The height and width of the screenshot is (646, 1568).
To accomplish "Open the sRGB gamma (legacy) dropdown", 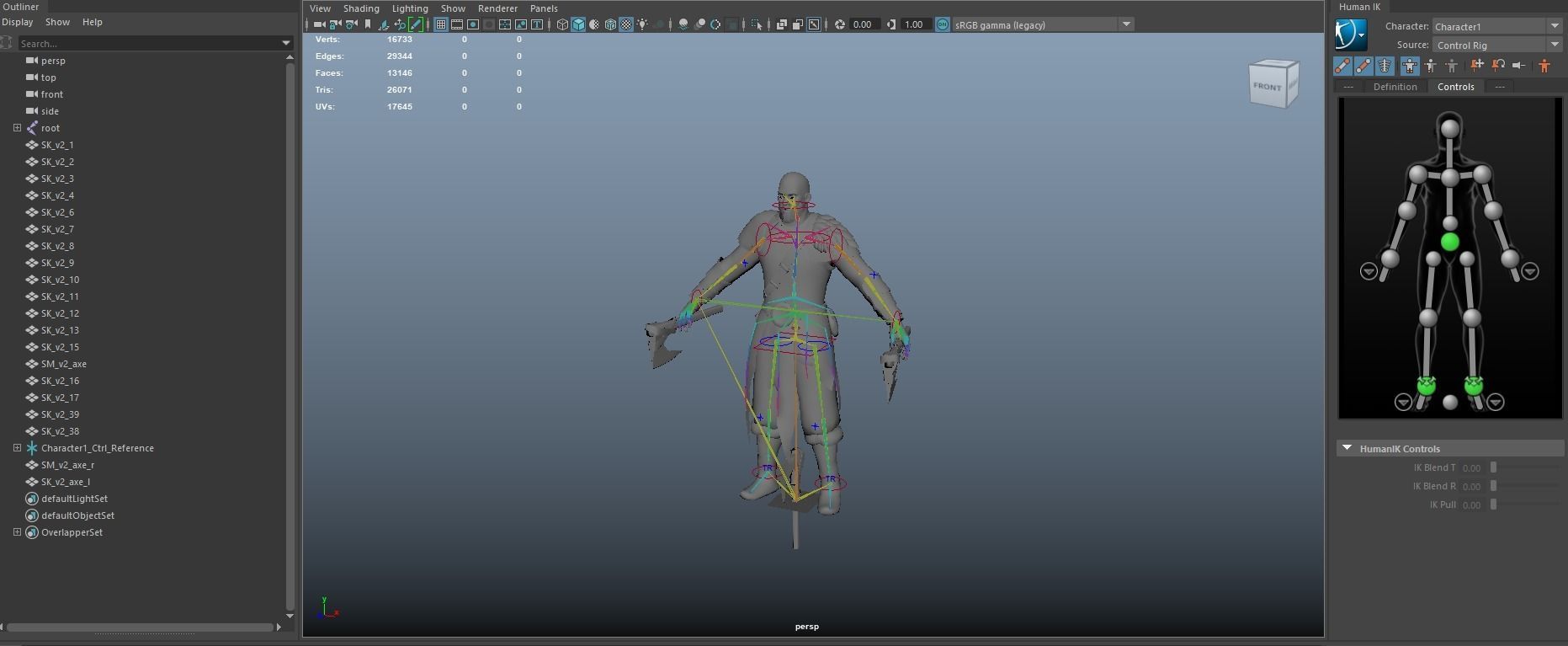I will [x=1043, y=24].
